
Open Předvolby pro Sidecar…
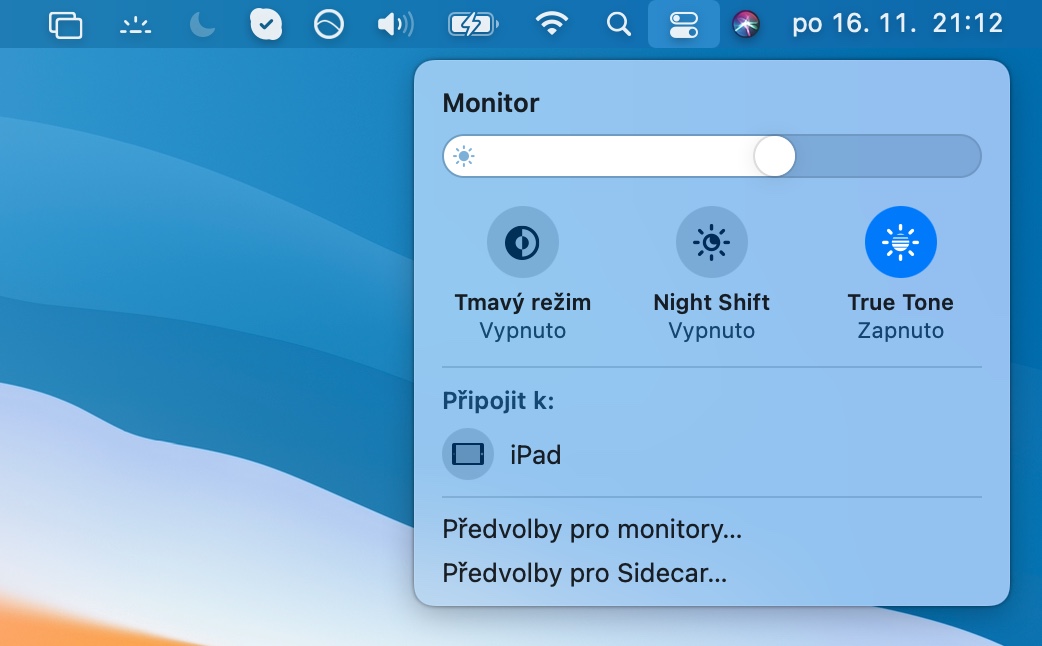point(585,573)
